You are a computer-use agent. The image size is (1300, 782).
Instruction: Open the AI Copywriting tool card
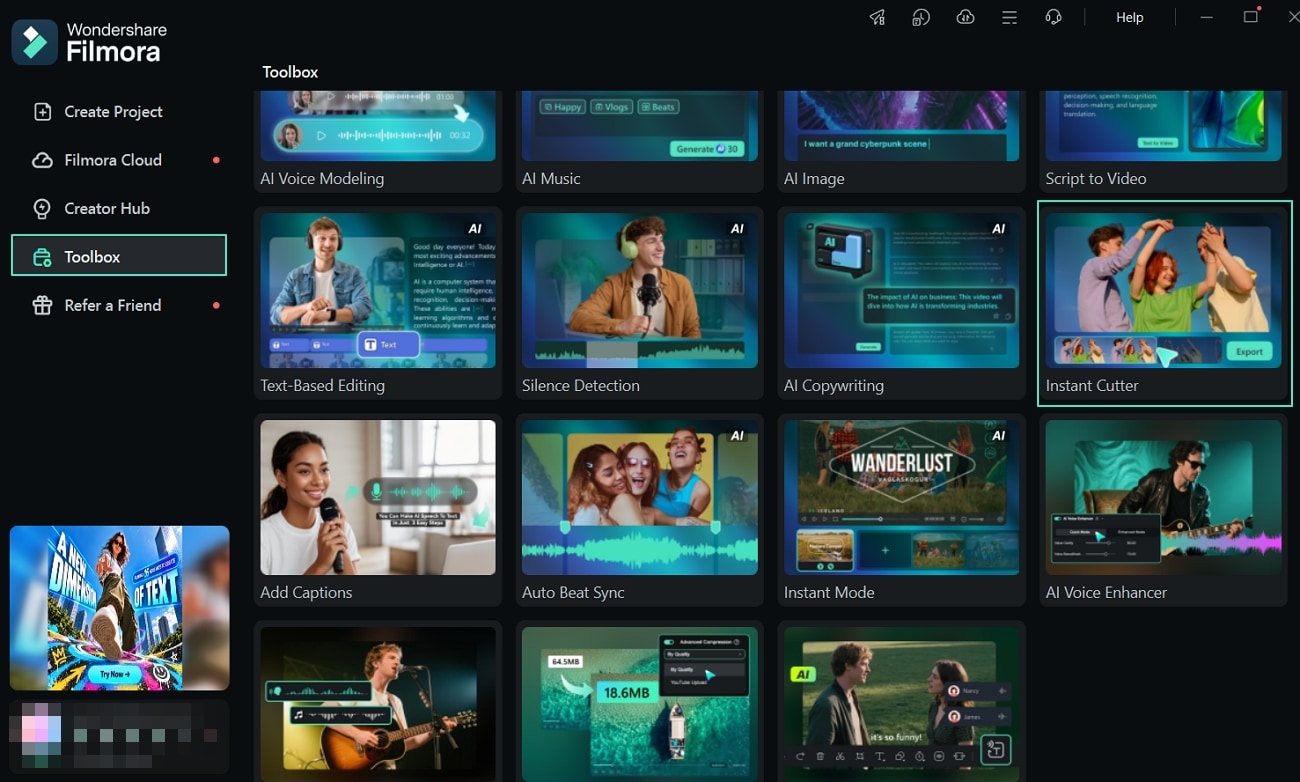902,303
